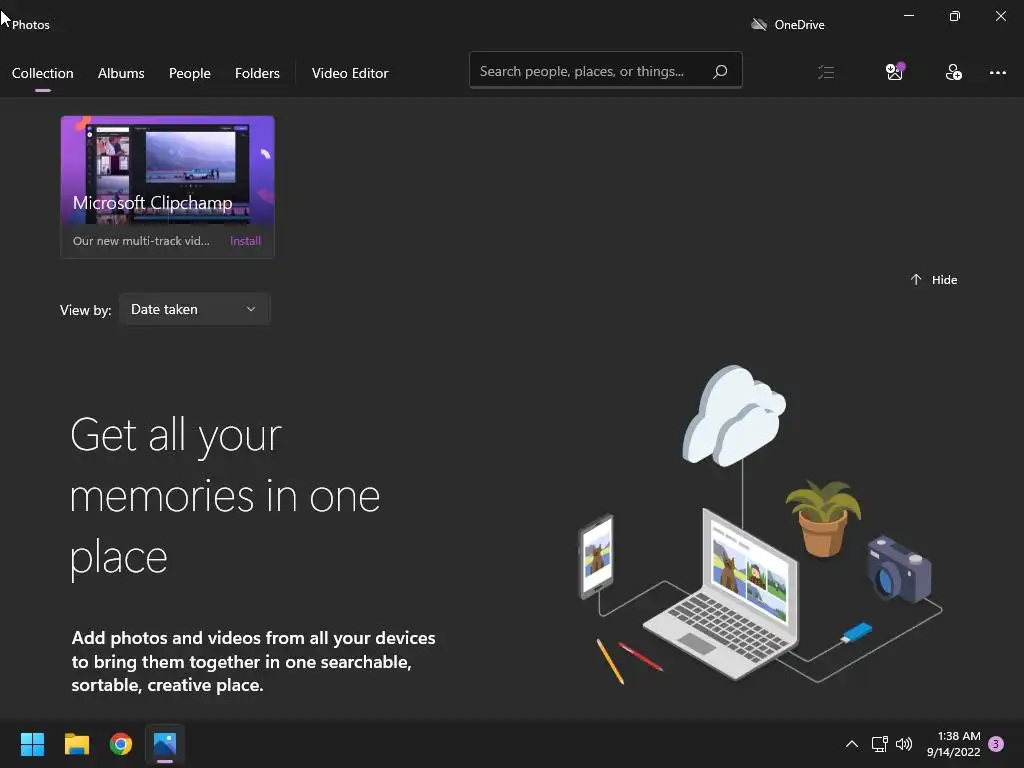Click the Install link for Clipchamp
The height and width of the screenshot is (768, 1024).
click(x=246, y=241)
